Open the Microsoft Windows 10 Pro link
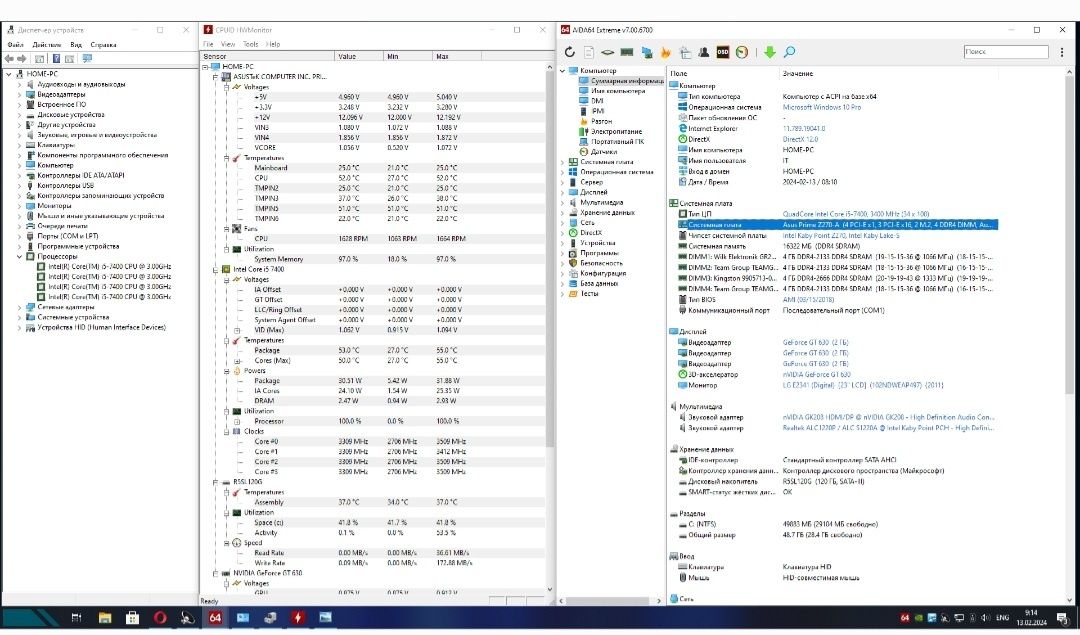The width and height of the screenshot is (1080, 635). pyautogui.click(x=822, y=107)
